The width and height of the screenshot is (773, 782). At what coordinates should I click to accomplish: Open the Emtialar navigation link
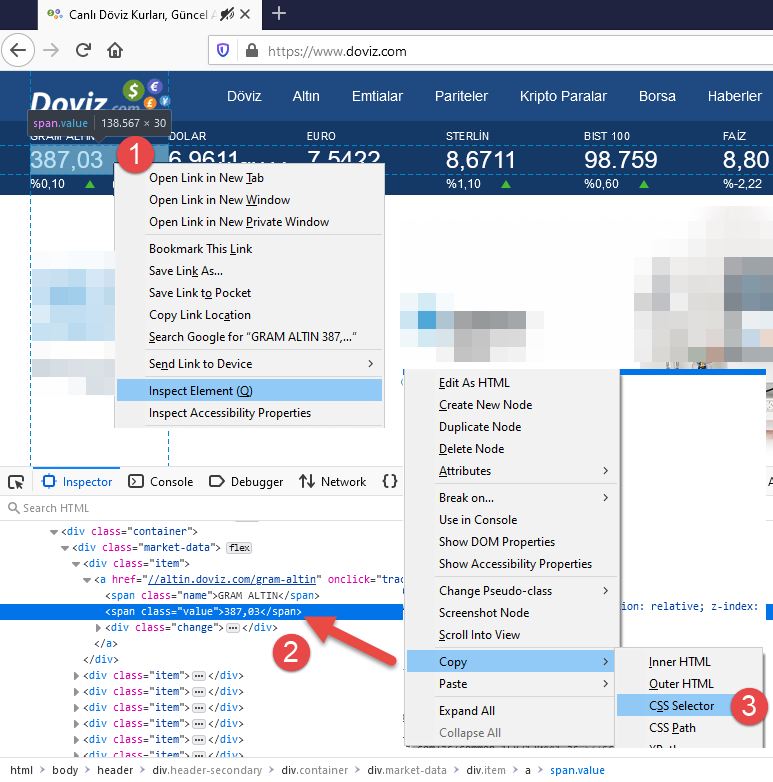(377, 96)
